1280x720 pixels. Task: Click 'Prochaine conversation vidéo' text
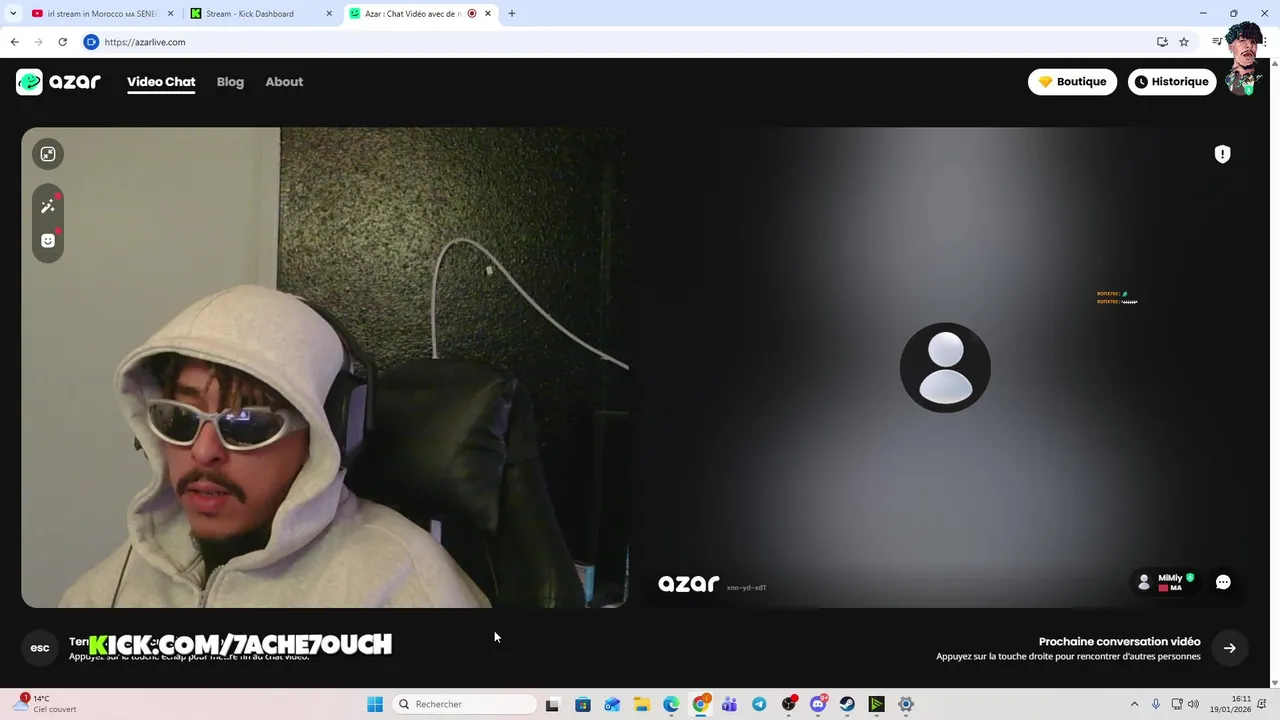[1119, 642]
